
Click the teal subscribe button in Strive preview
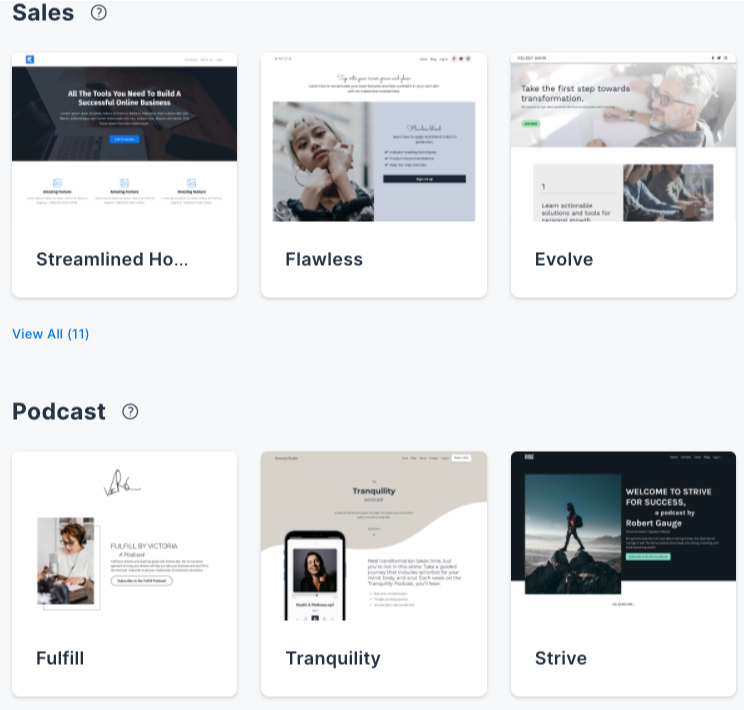coord(648,556)
